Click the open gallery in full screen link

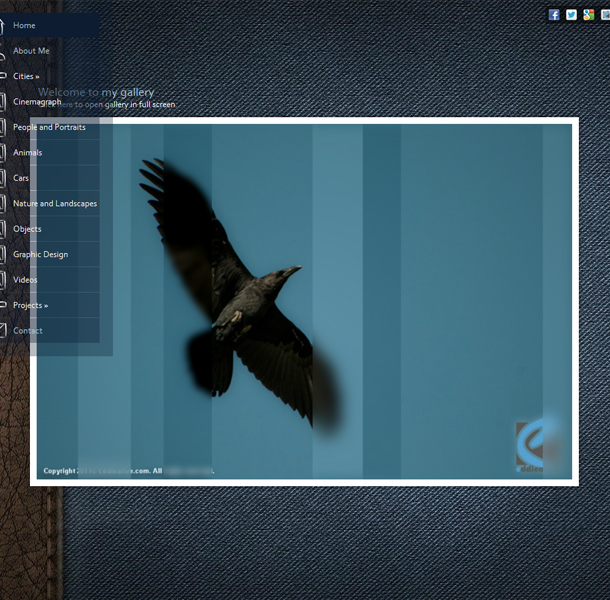108,105
